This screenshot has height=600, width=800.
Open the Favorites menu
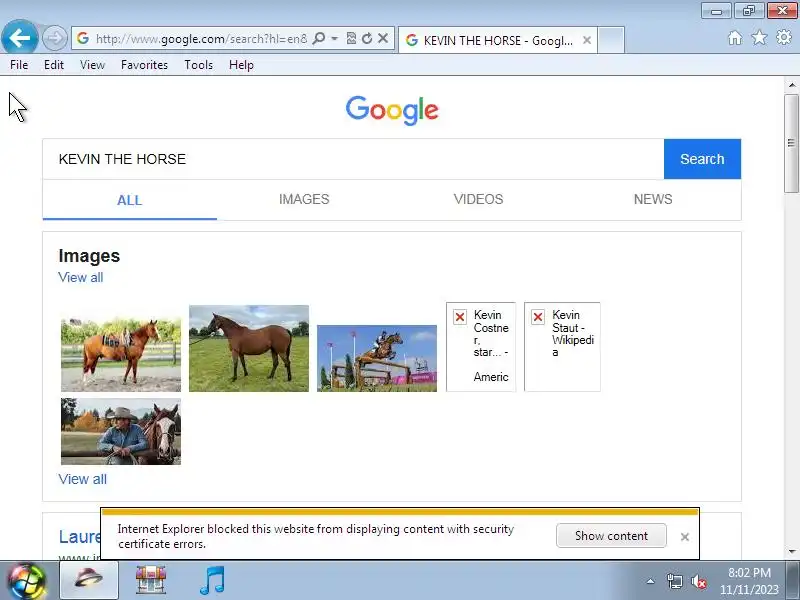click(x=144, y=65)
